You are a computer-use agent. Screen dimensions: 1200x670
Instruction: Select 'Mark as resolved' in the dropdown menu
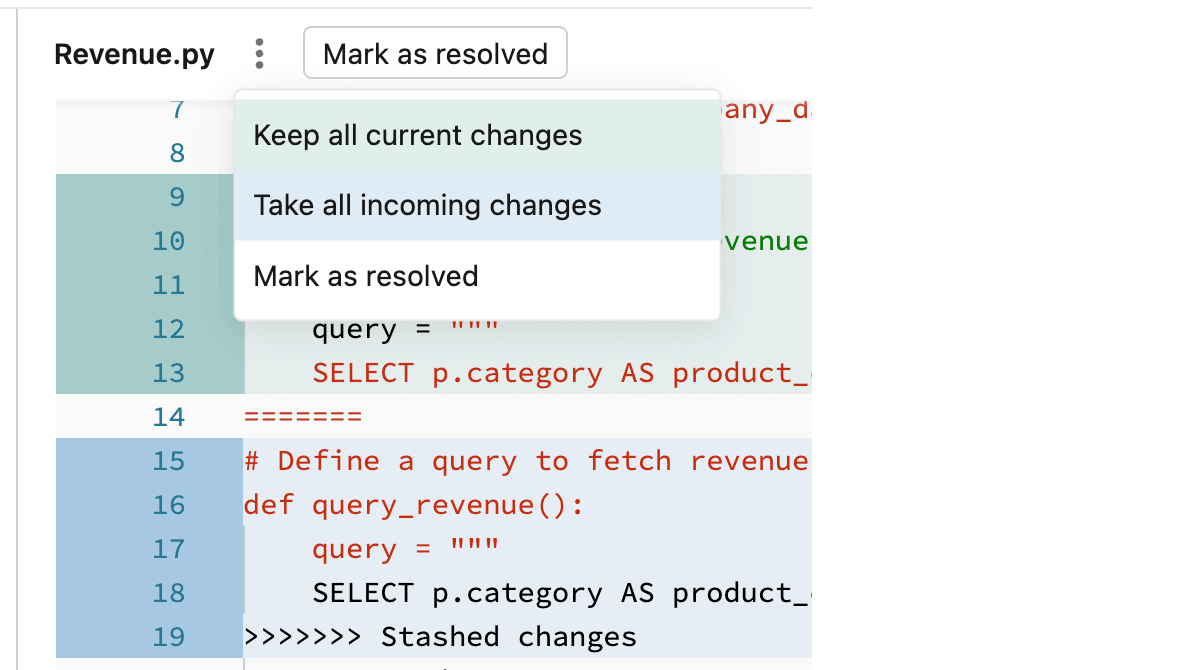[x=366, y=276]
